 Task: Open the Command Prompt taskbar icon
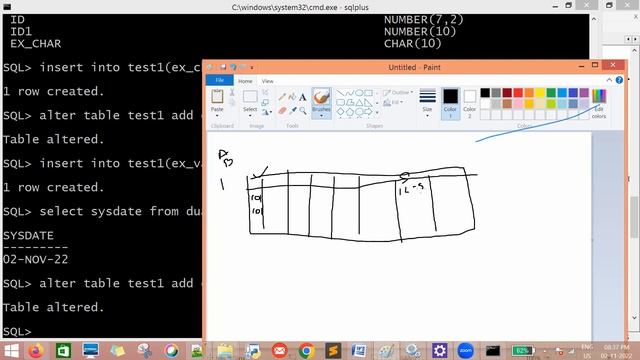(493, 351)
